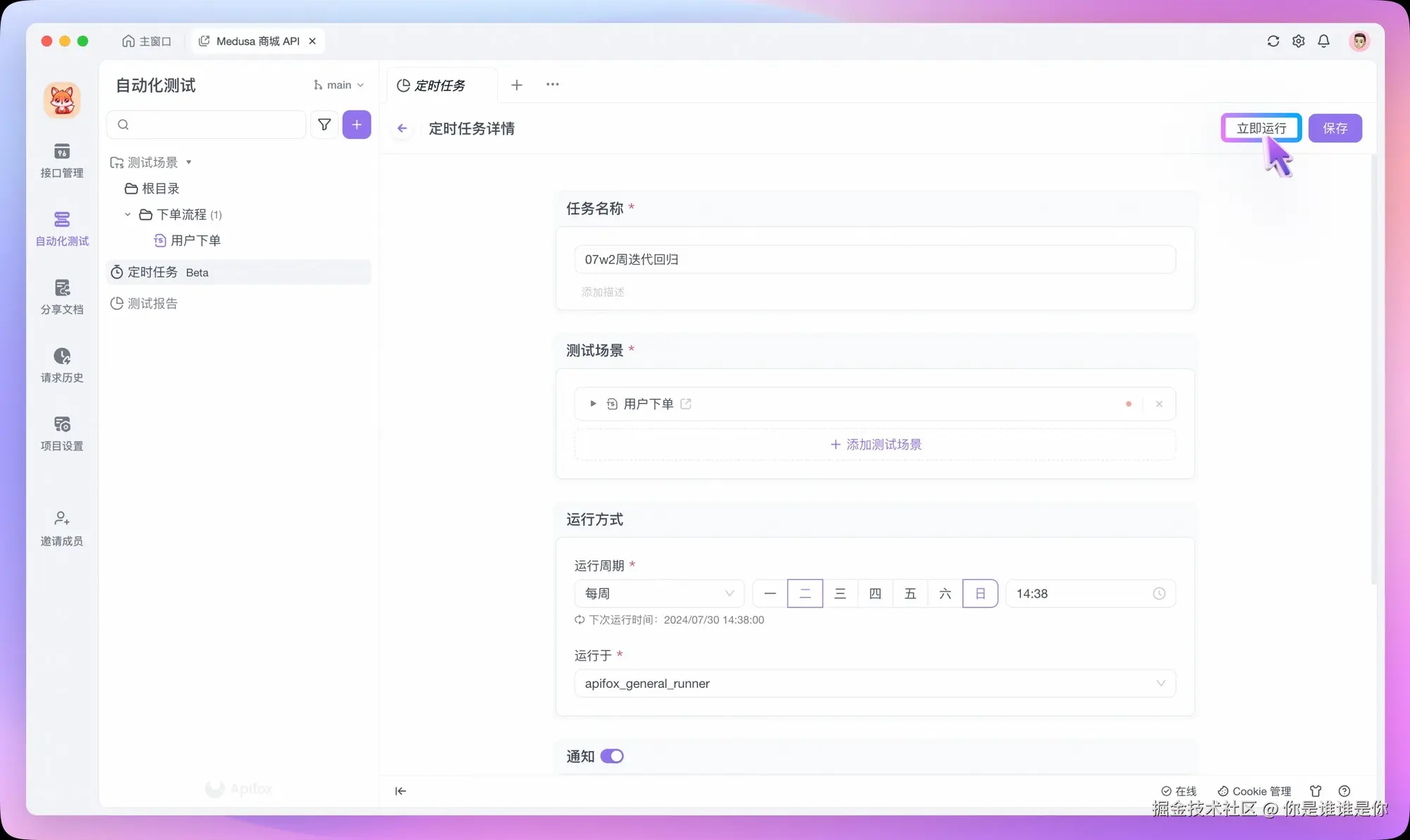The width and height of the screenshot is (1410, 840).
Task: Create a new item with the purple plus button
Action: pyautogui.click(x=357, y=124)
